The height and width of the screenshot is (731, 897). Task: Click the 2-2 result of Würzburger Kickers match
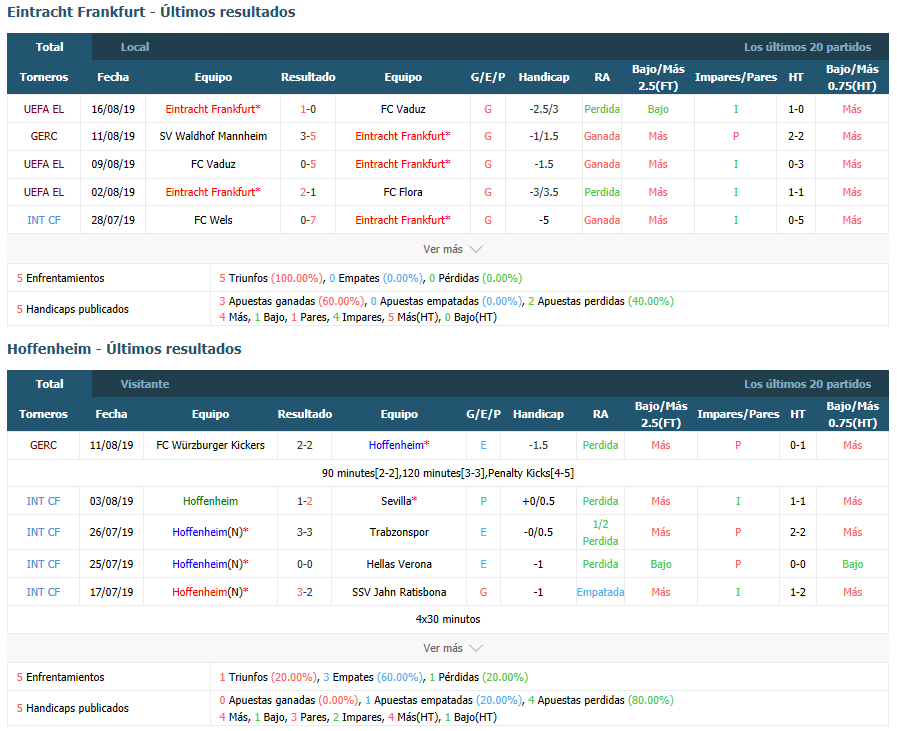coord(304,445)
